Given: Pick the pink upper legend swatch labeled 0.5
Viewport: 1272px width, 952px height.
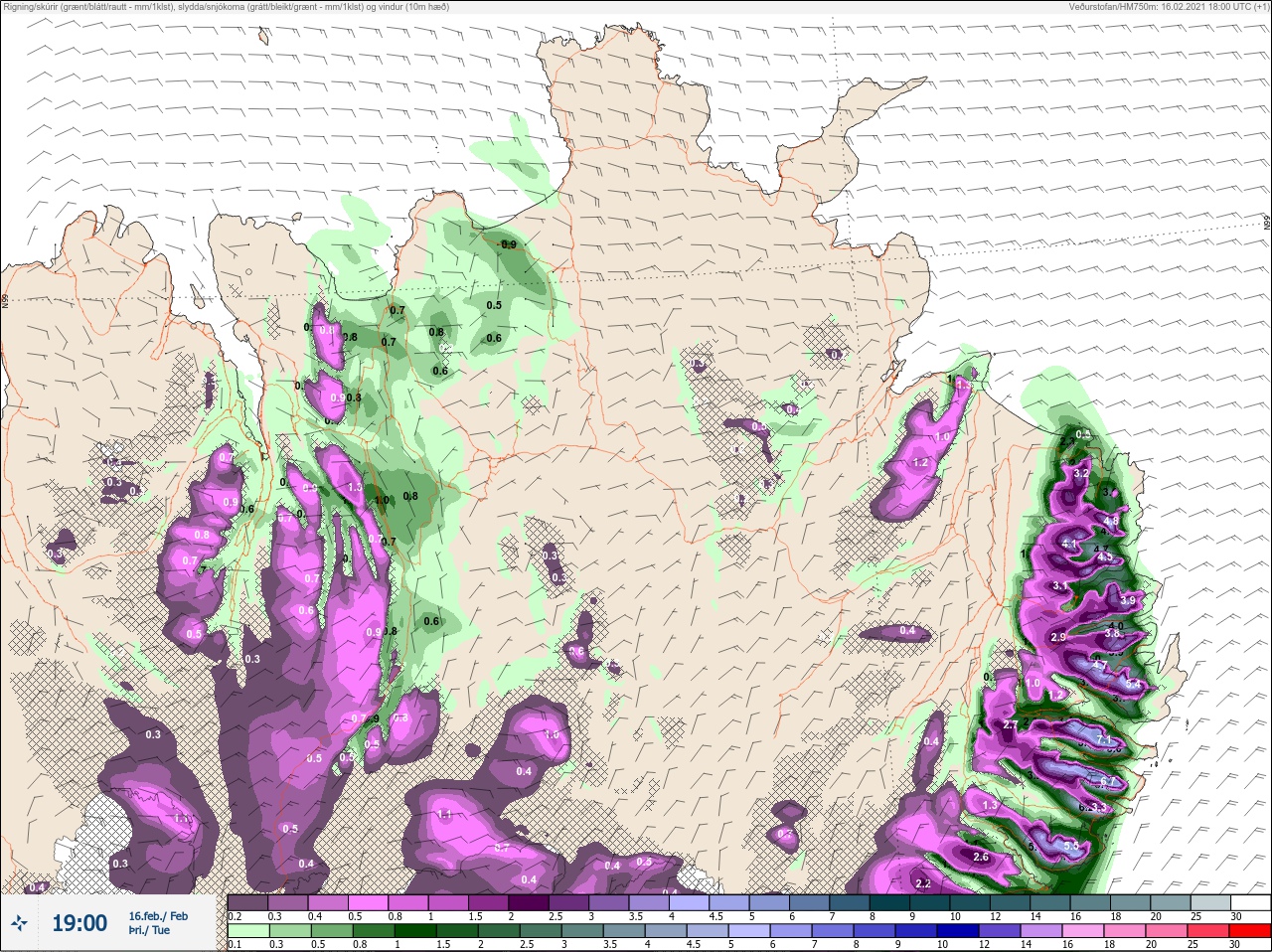Looking at the screenshot, I should tap(369, 902).
